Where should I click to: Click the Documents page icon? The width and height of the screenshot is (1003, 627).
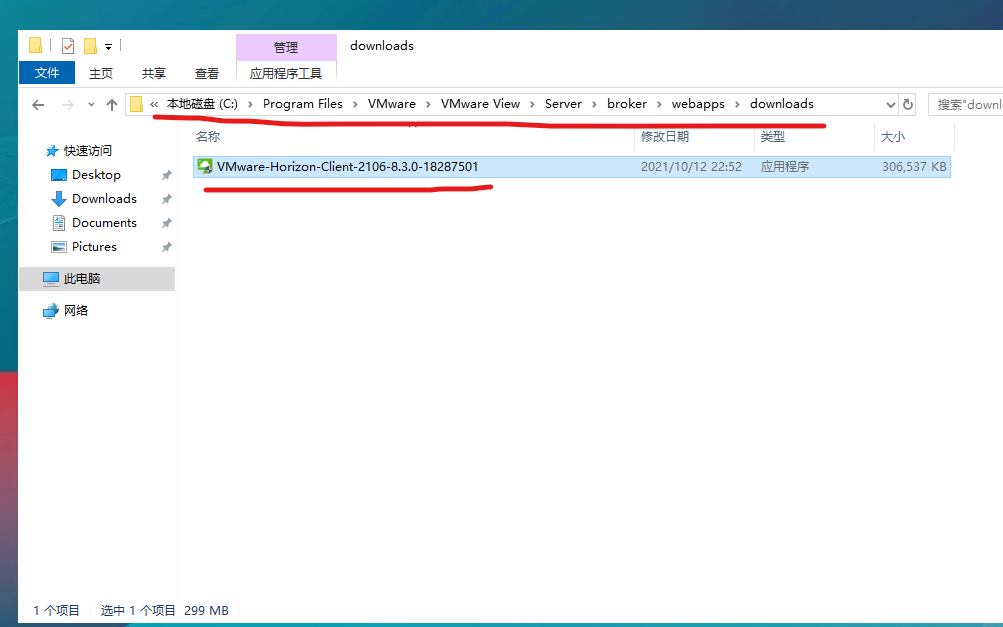[59, 223]
